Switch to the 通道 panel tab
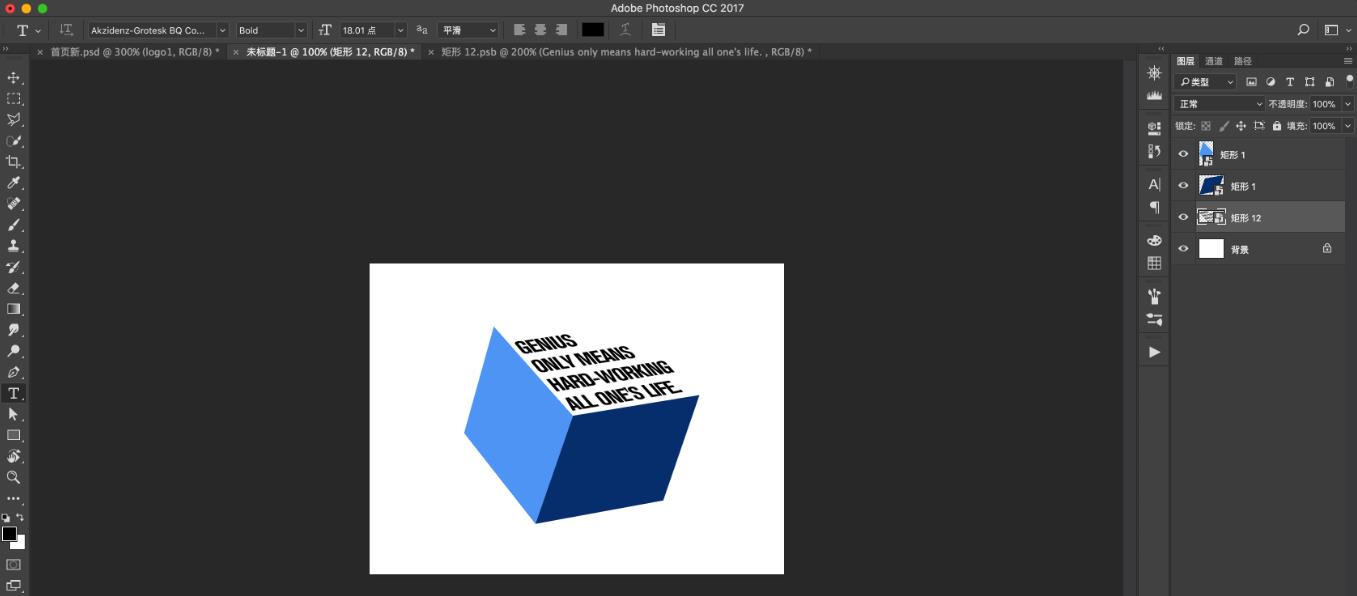1357x596 pixels. [x=1213, y=61]
